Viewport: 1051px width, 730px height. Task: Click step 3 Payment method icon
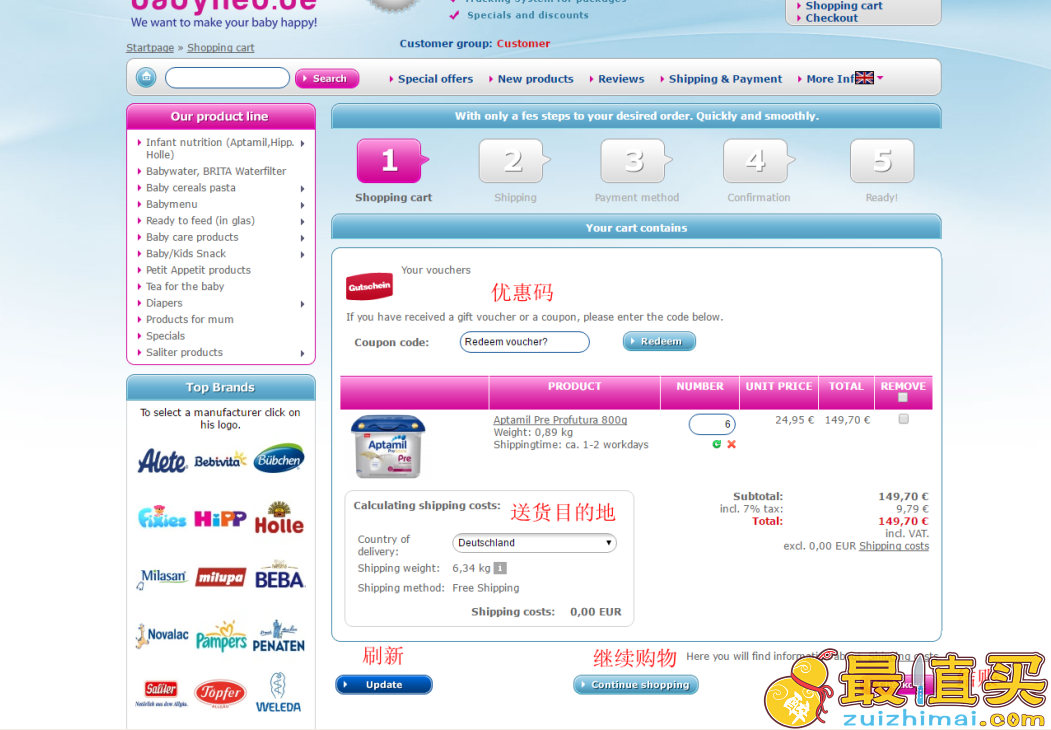(x=636, y=161)
